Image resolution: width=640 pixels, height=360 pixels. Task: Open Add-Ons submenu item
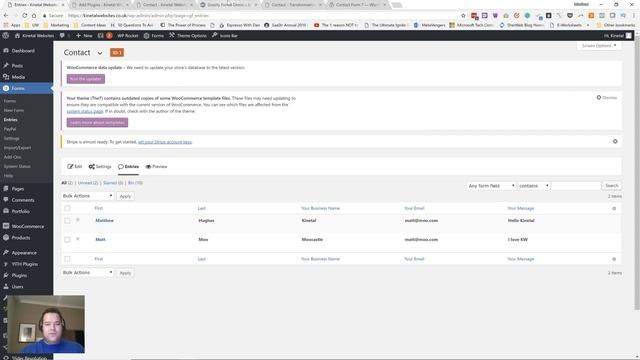[12, 157]
